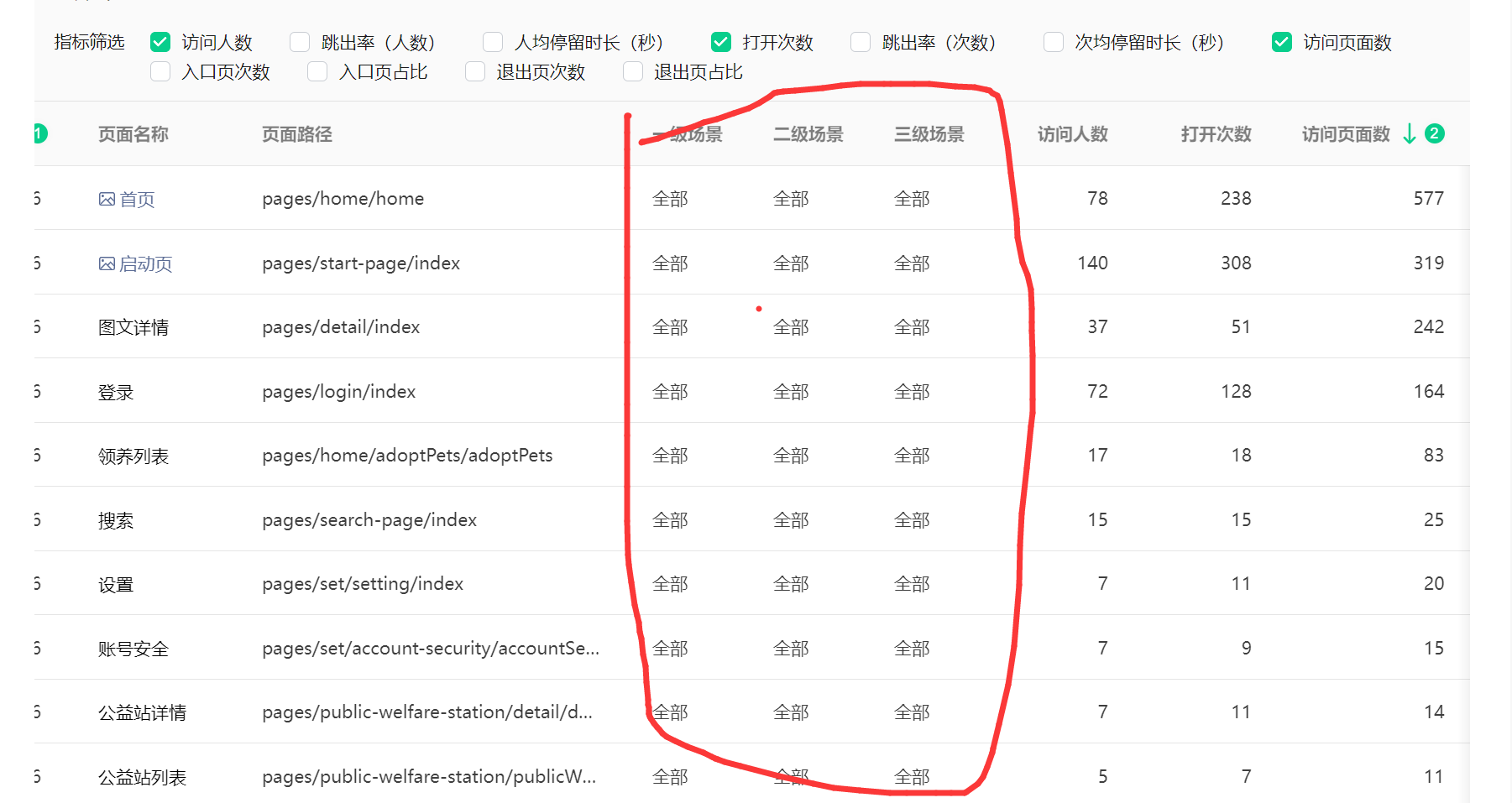
Task: Click page views value 319
Action: (1429, 263)
